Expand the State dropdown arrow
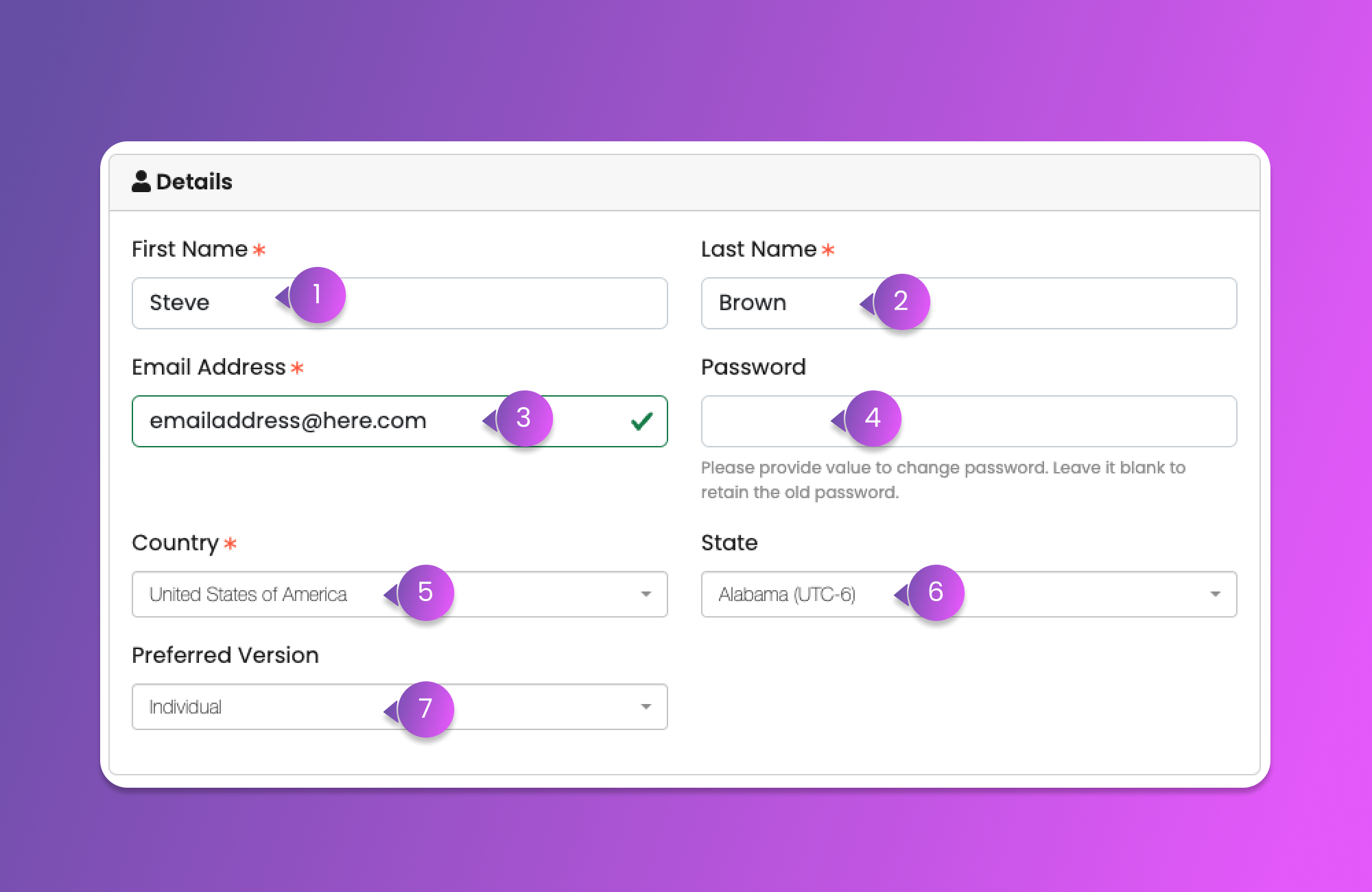 coord(1215,594)
